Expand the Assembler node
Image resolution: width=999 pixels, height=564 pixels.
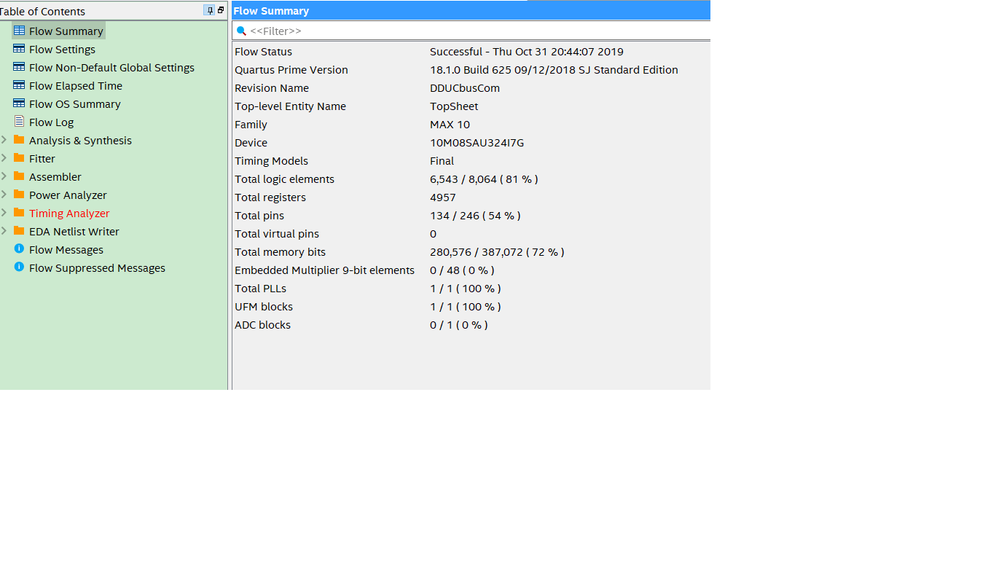(x=4, y=176)
